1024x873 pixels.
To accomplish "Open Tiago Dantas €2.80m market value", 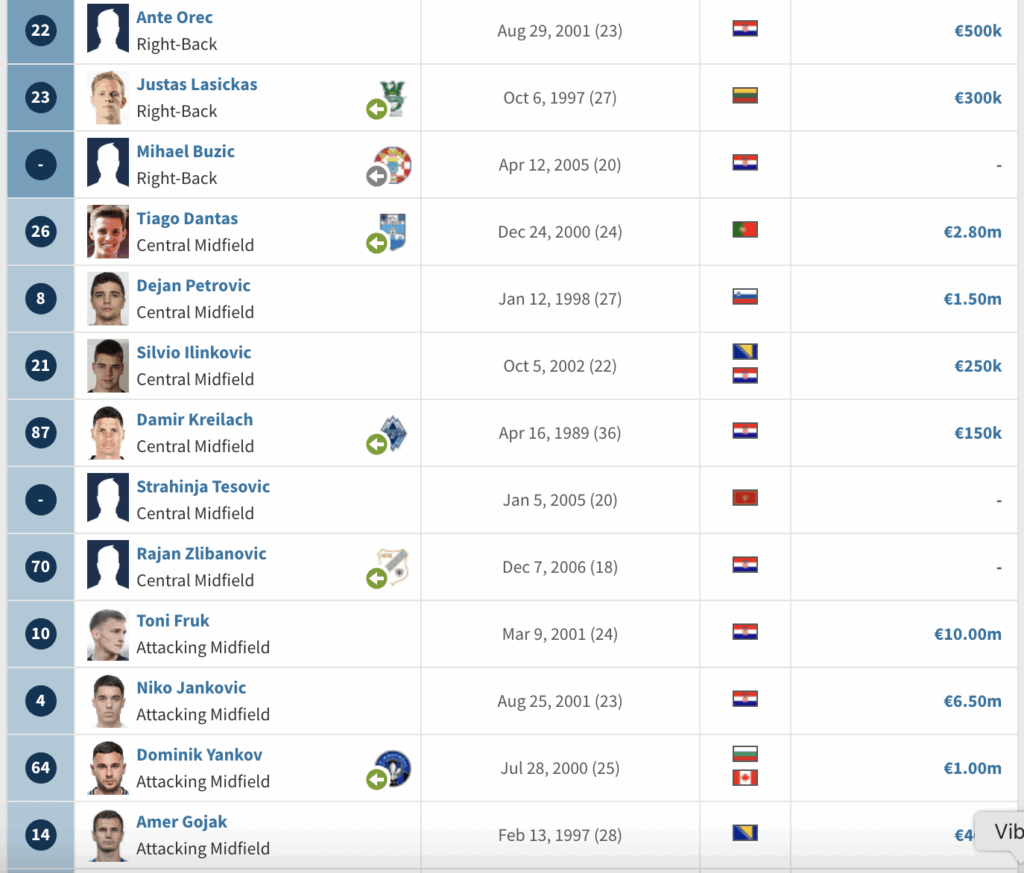I will point(972,232).
